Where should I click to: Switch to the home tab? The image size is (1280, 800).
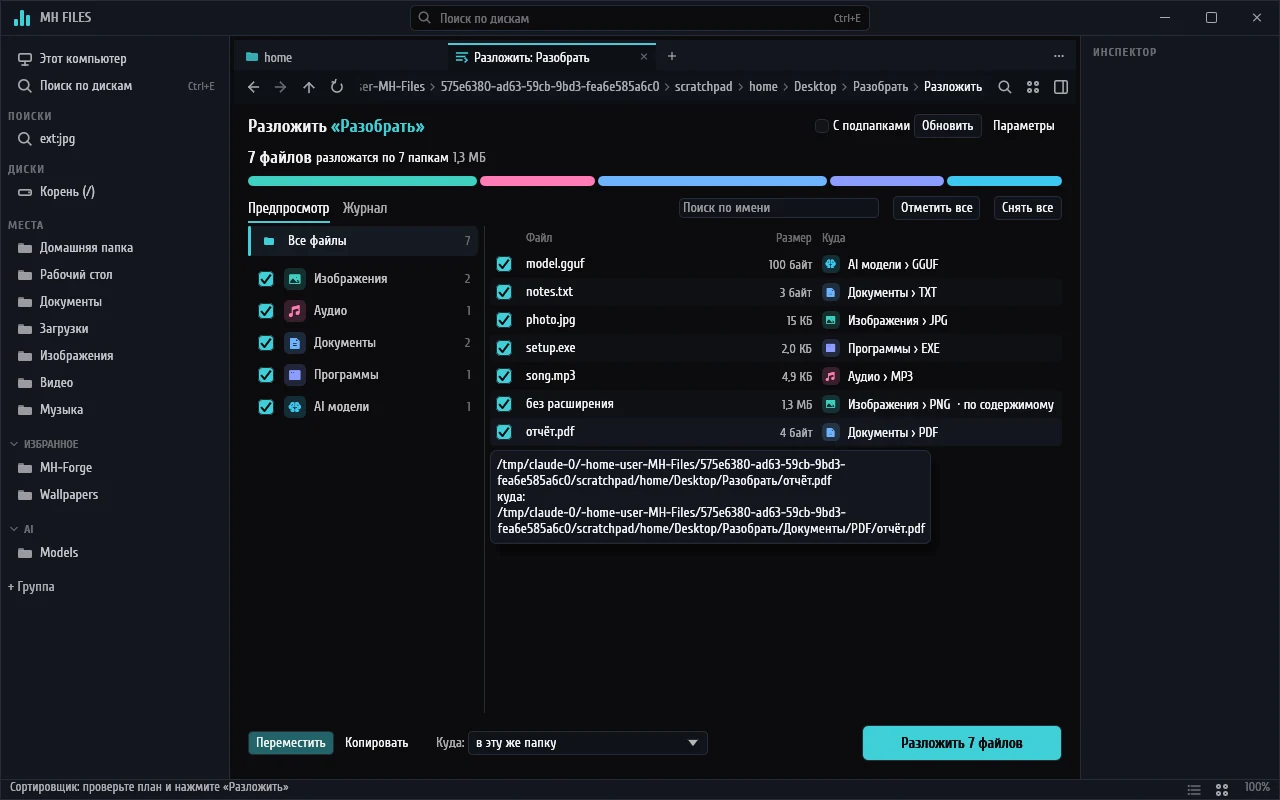tap(340, 57)
